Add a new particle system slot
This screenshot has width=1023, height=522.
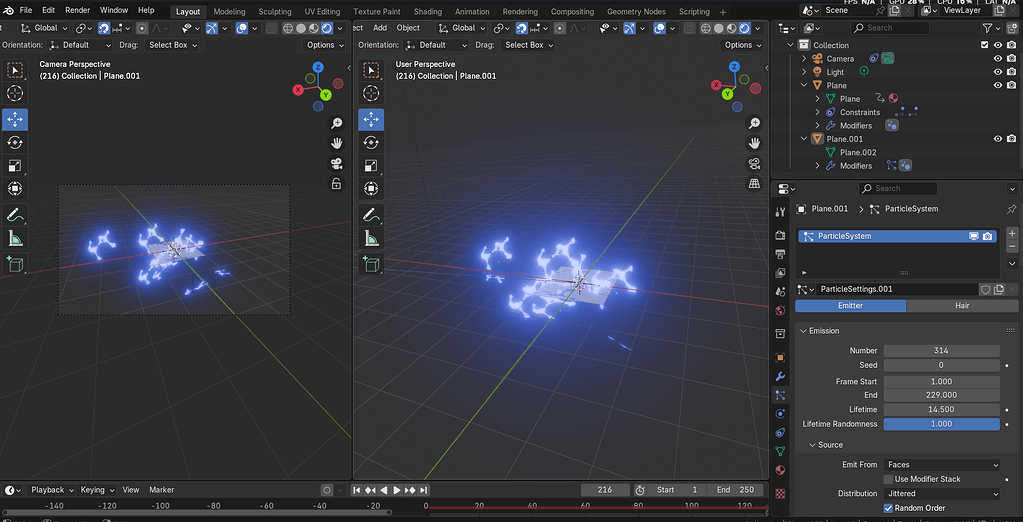(x=1012, y=233)
